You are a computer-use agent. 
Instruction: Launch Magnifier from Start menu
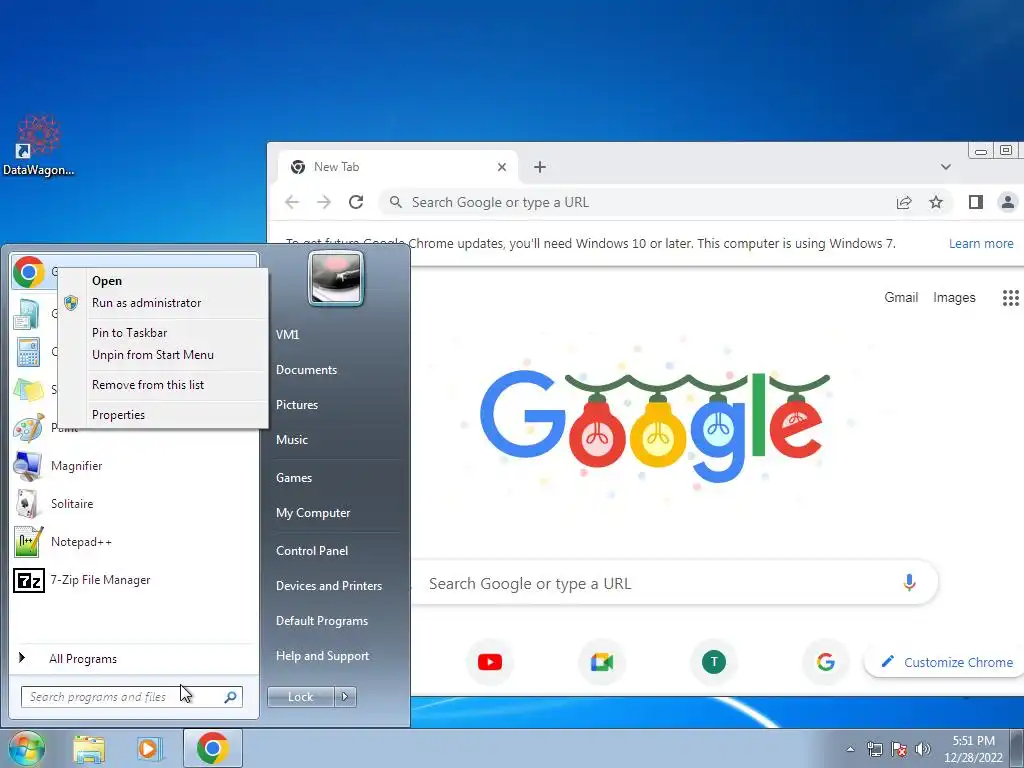pos(76,466)
